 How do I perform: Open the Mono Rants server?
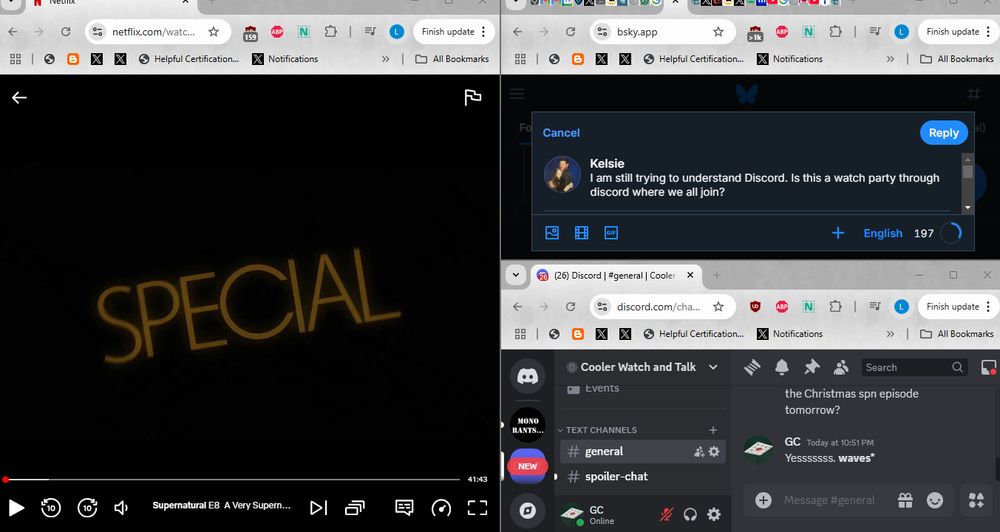click(x=527, y=425)
